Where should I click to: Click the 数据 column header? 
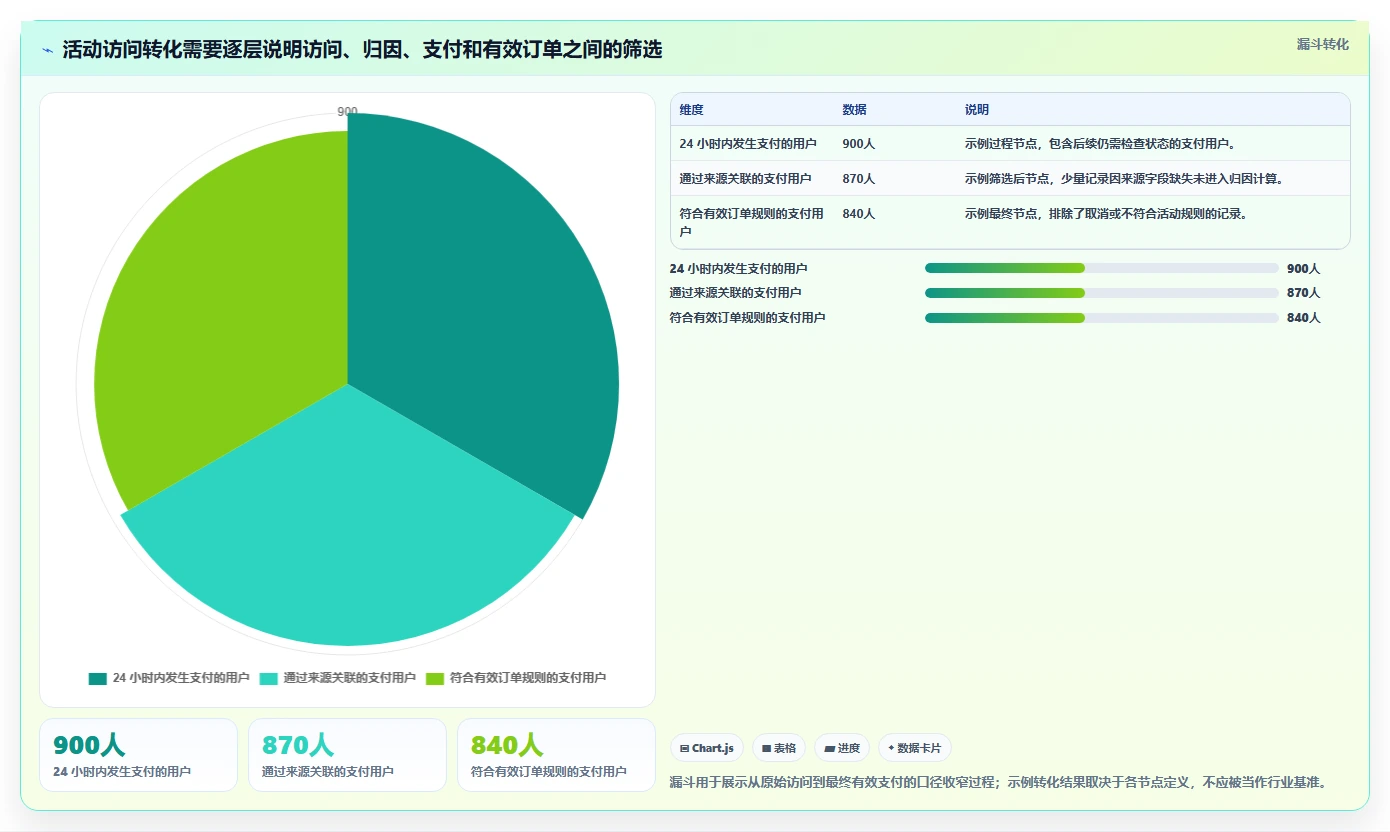click(x=854, y=110)
